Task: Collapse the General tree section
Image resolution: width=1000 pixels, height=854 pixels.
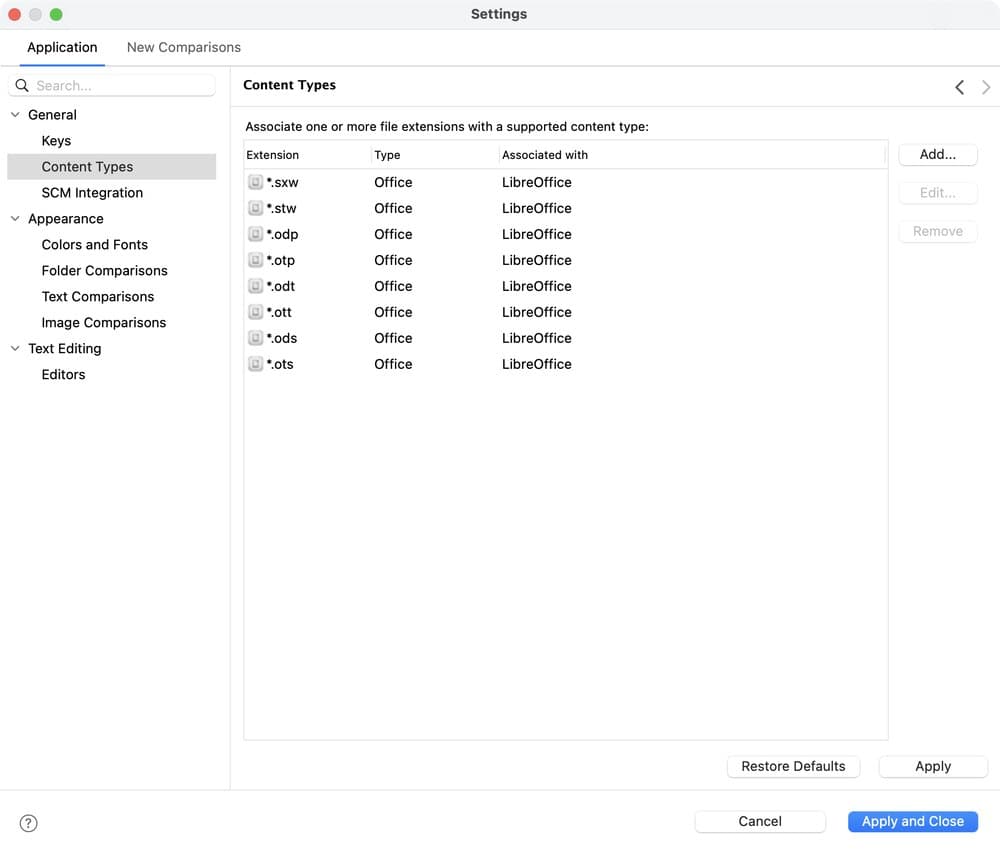Action: 15,115
